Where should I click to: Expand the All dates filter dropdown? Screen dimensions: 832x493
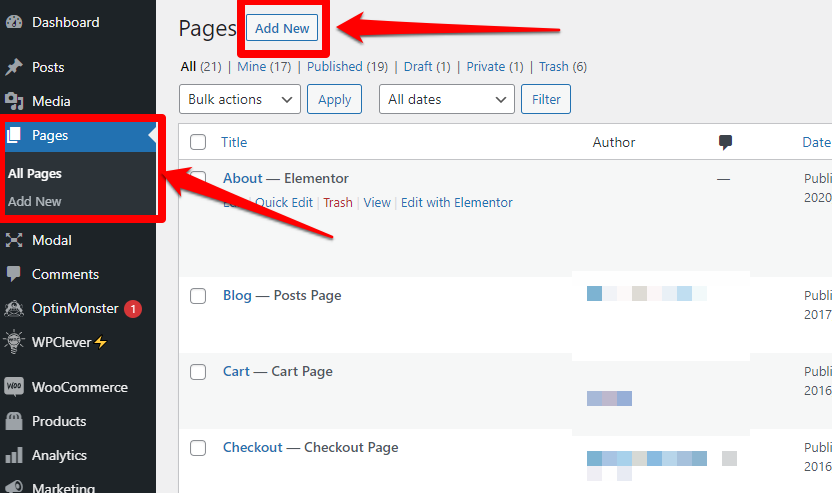[x=447, y=99]
